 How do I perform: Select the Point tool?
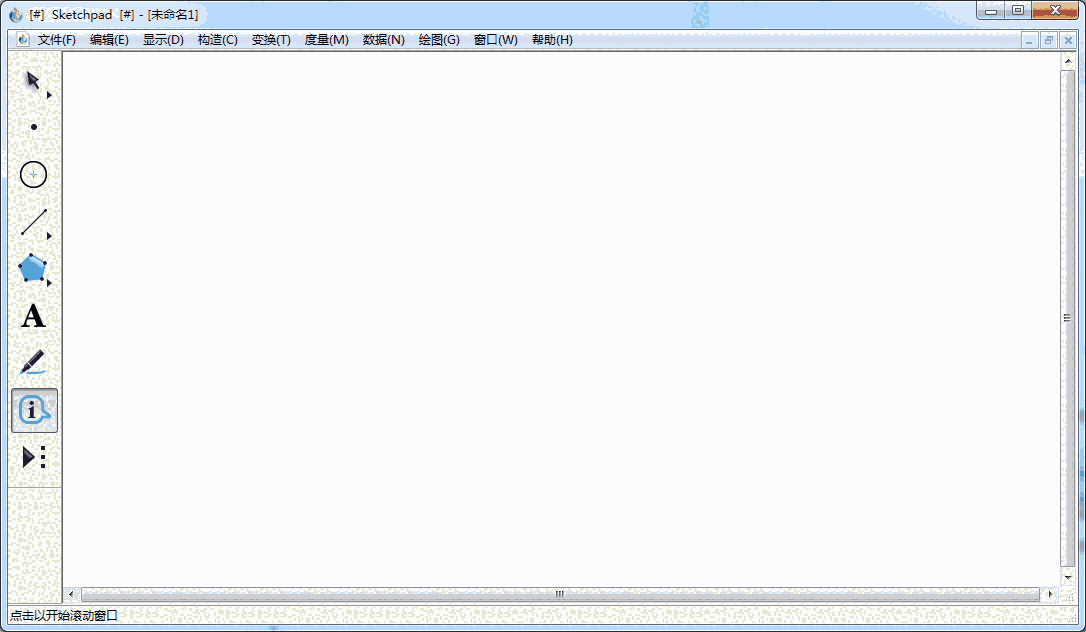coord(33,127)
